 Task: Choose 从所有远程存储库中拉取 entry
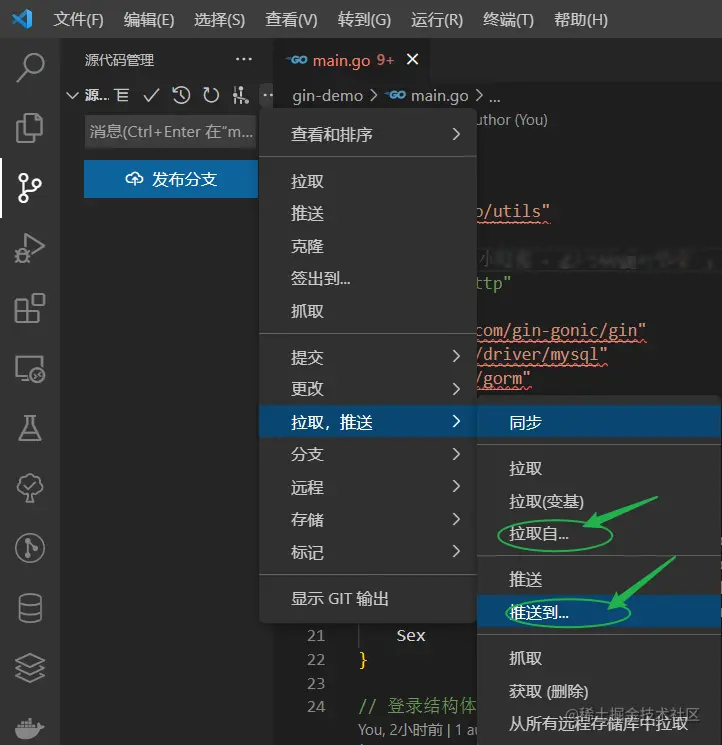(x=599, y=724)
